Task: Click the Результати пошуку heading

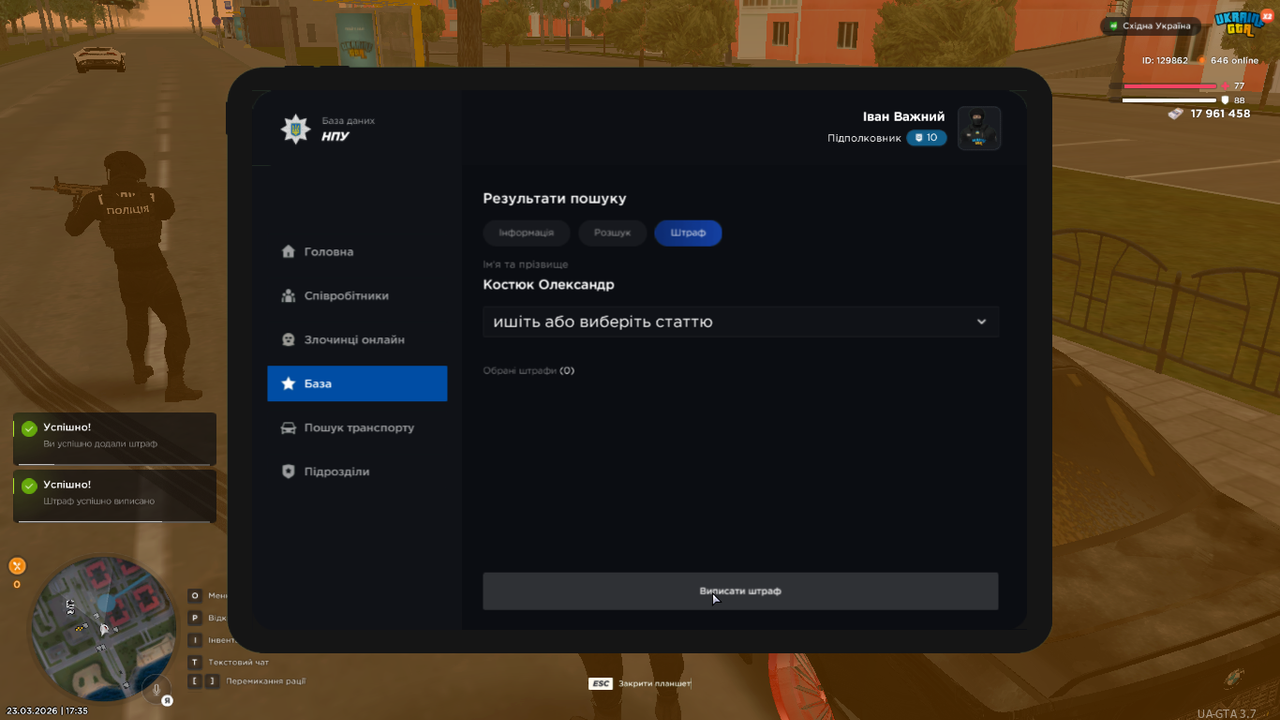Action: point(554,199)
